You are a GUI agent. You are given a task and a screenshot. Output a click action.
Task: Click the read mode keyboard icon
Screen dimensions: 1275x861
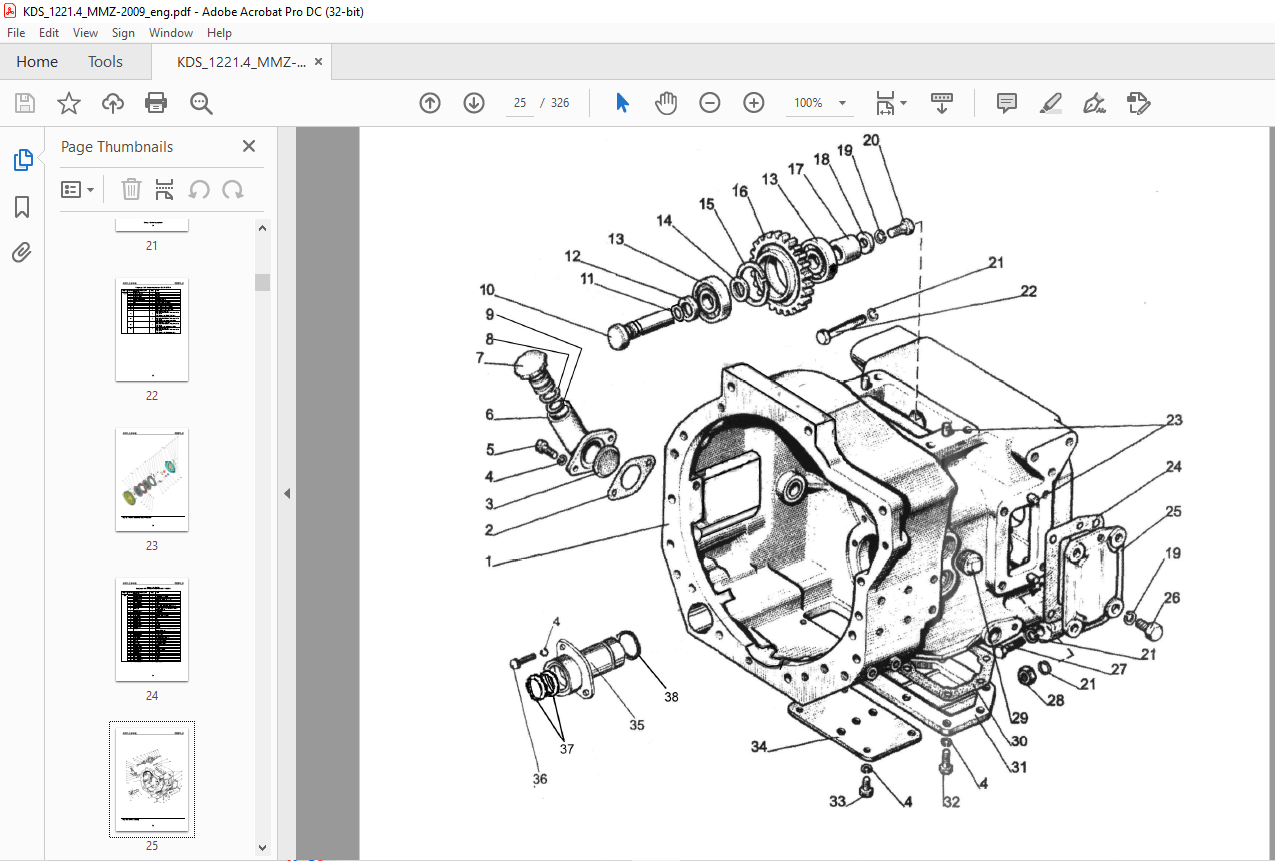[x=942, y=103]
